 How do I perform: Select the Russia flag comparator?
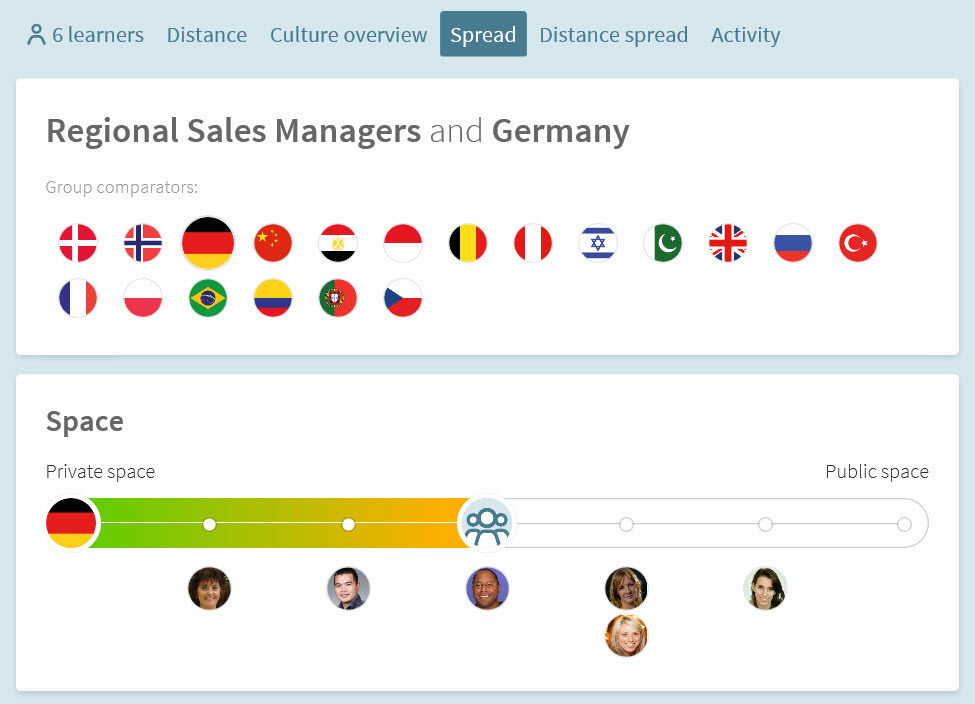[x=793, y=243]
